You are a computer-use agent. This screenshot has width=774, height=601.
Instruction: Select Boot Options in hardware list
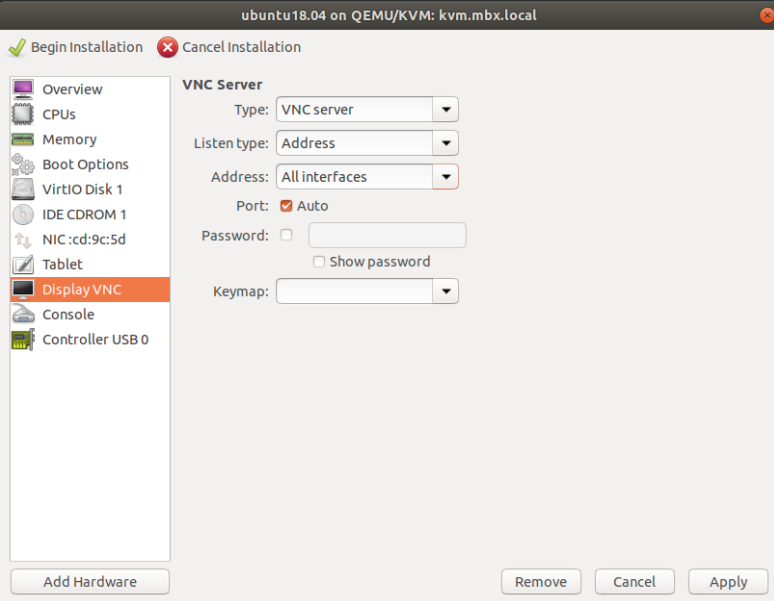pyautogui.click(x=90, y=164)
